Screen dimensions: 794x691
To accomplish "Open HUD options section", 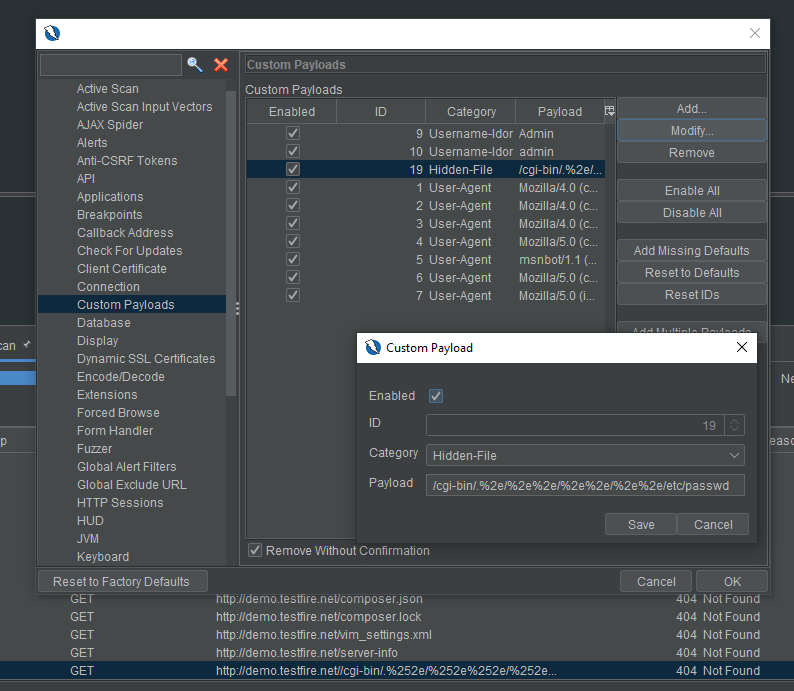I will click(x=90, y=520).
